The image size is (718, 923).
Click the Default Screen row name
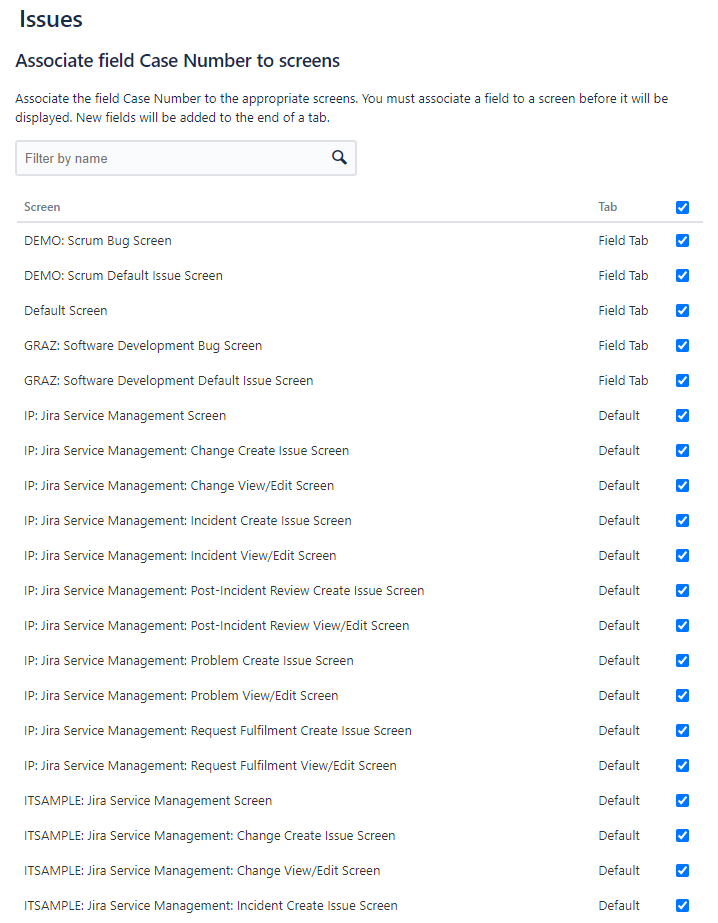tap(65, 310)
